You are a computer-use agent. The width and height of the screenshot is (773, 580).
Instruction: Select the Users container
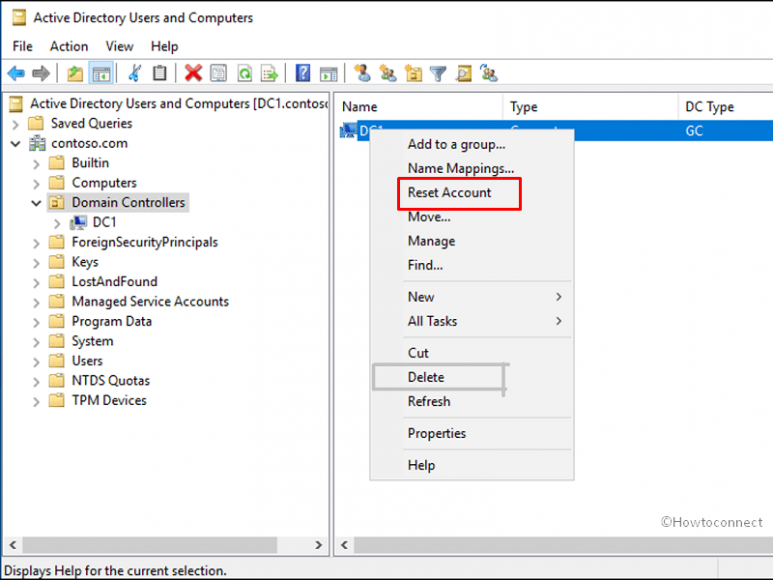click(x=87, y=361)
